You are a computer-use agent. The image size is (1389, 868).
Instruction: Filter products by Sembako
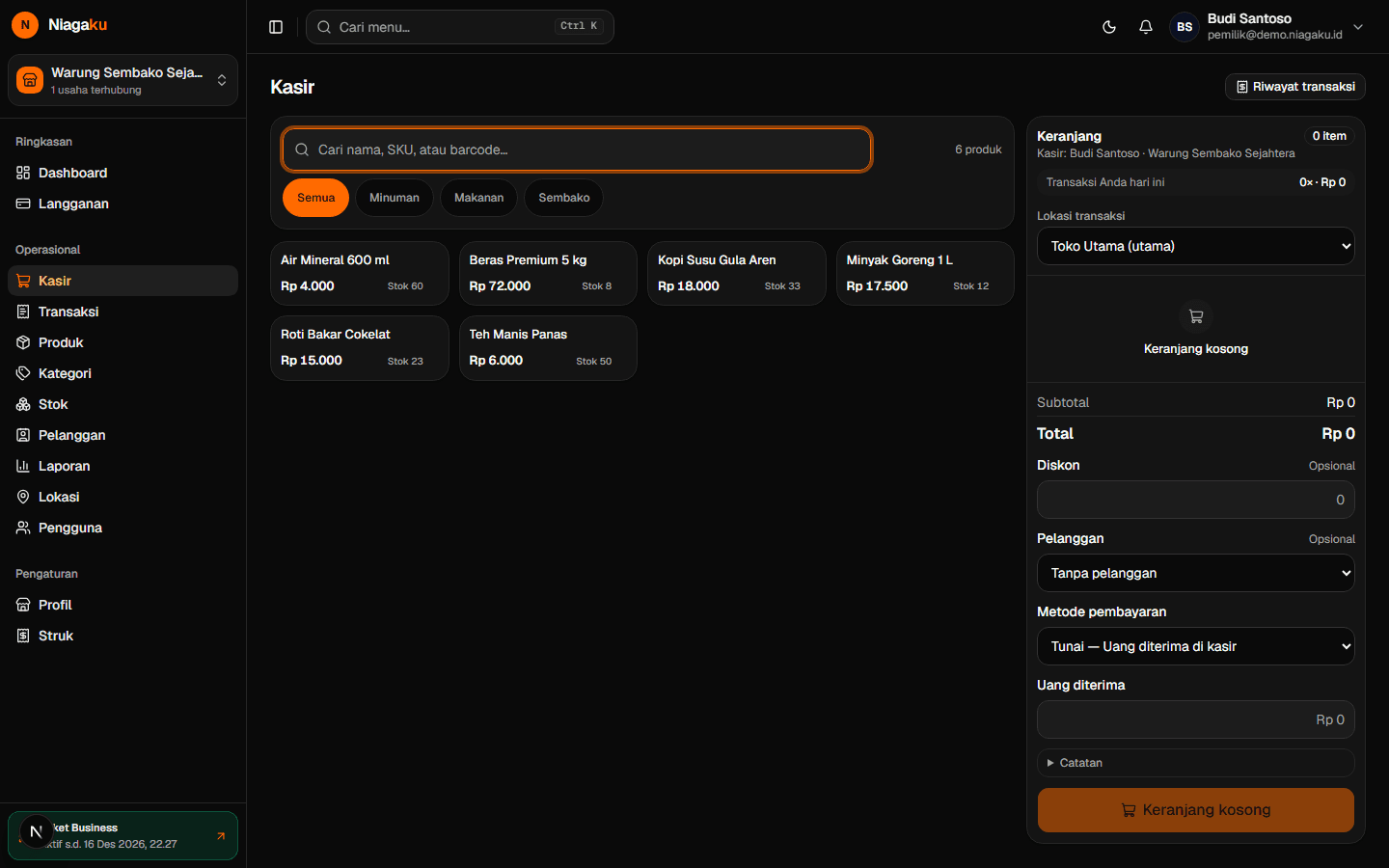point(564,198)
